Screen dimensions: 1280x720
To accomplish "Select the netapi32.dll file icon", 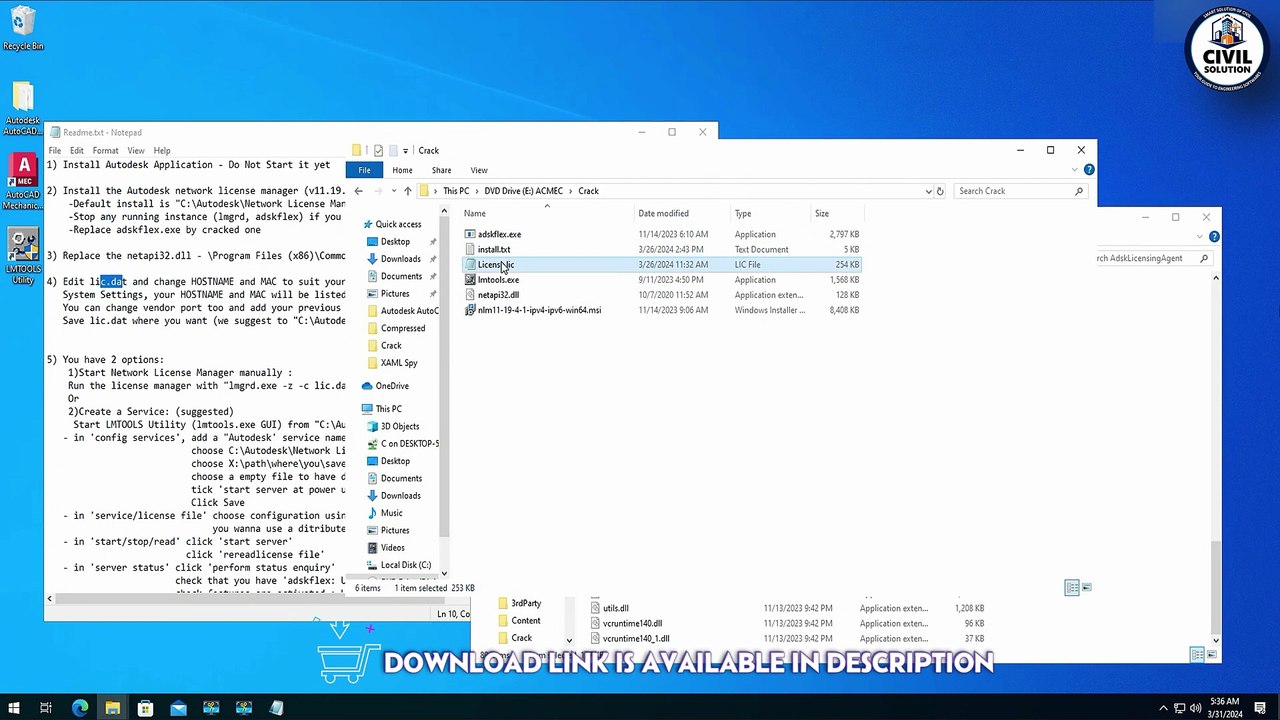I will (x=470, y=295).
